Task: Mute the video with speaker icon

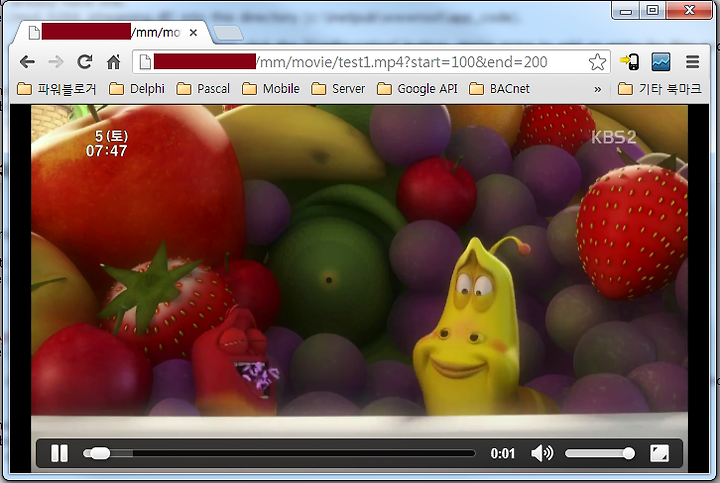Action: [x=542, y=453]
